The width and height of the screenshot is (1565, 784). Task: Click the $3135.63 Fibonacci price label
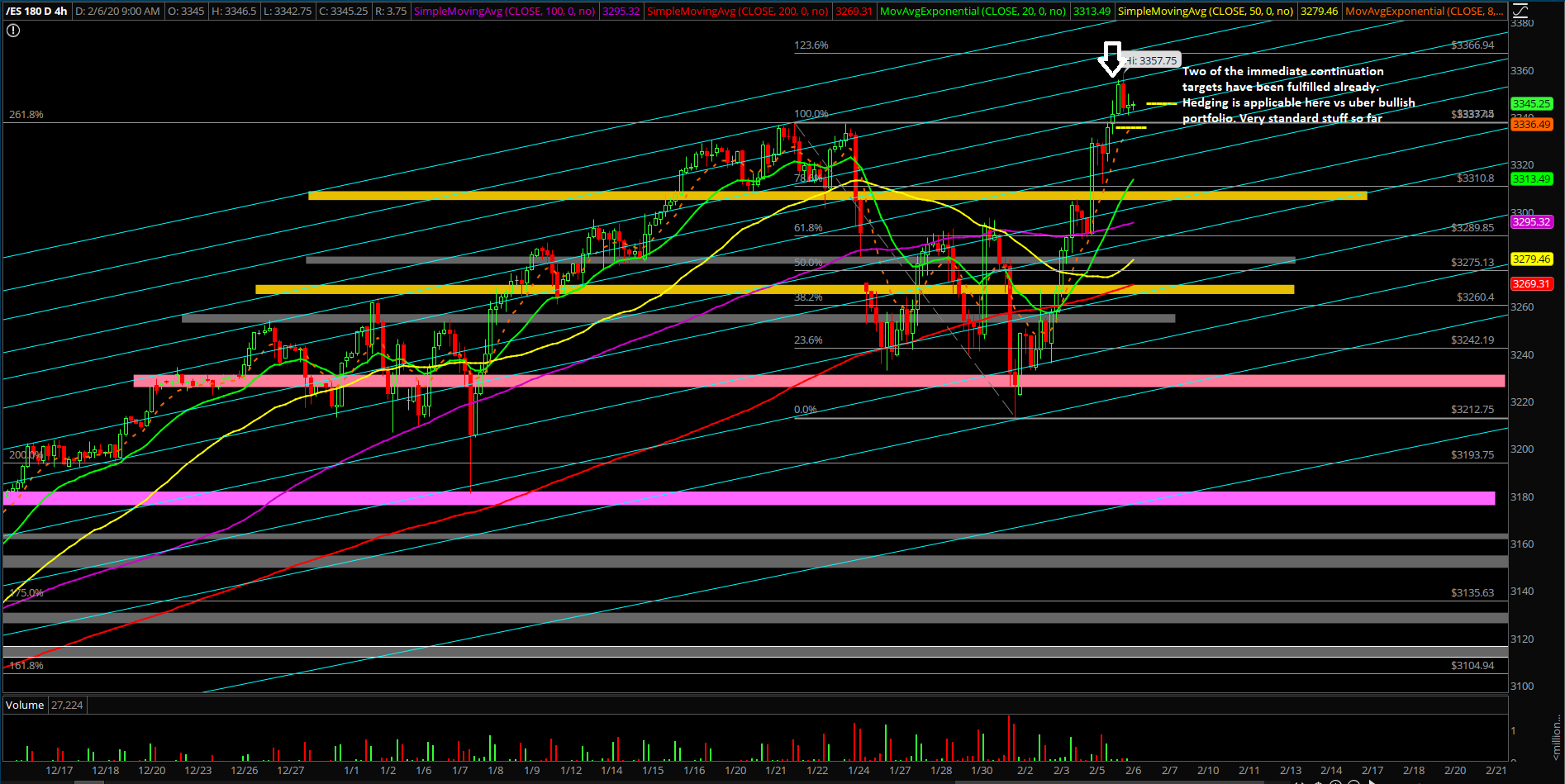pos(1472,593)
